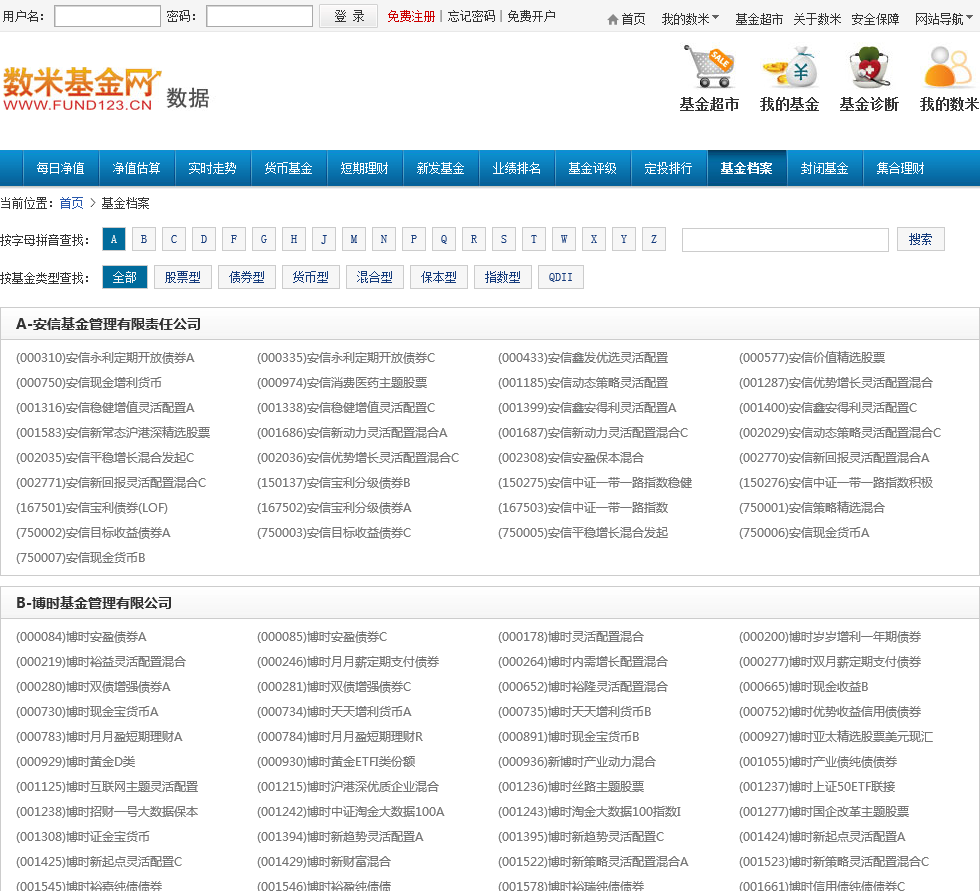Click the 登录 button

348,16
